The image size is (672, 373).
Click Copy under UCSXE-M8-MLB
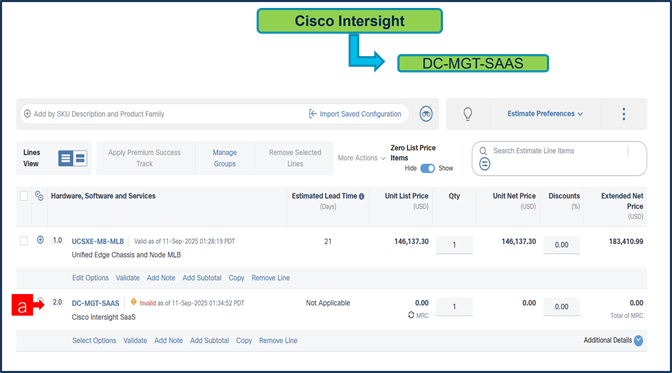click(236, 278)
